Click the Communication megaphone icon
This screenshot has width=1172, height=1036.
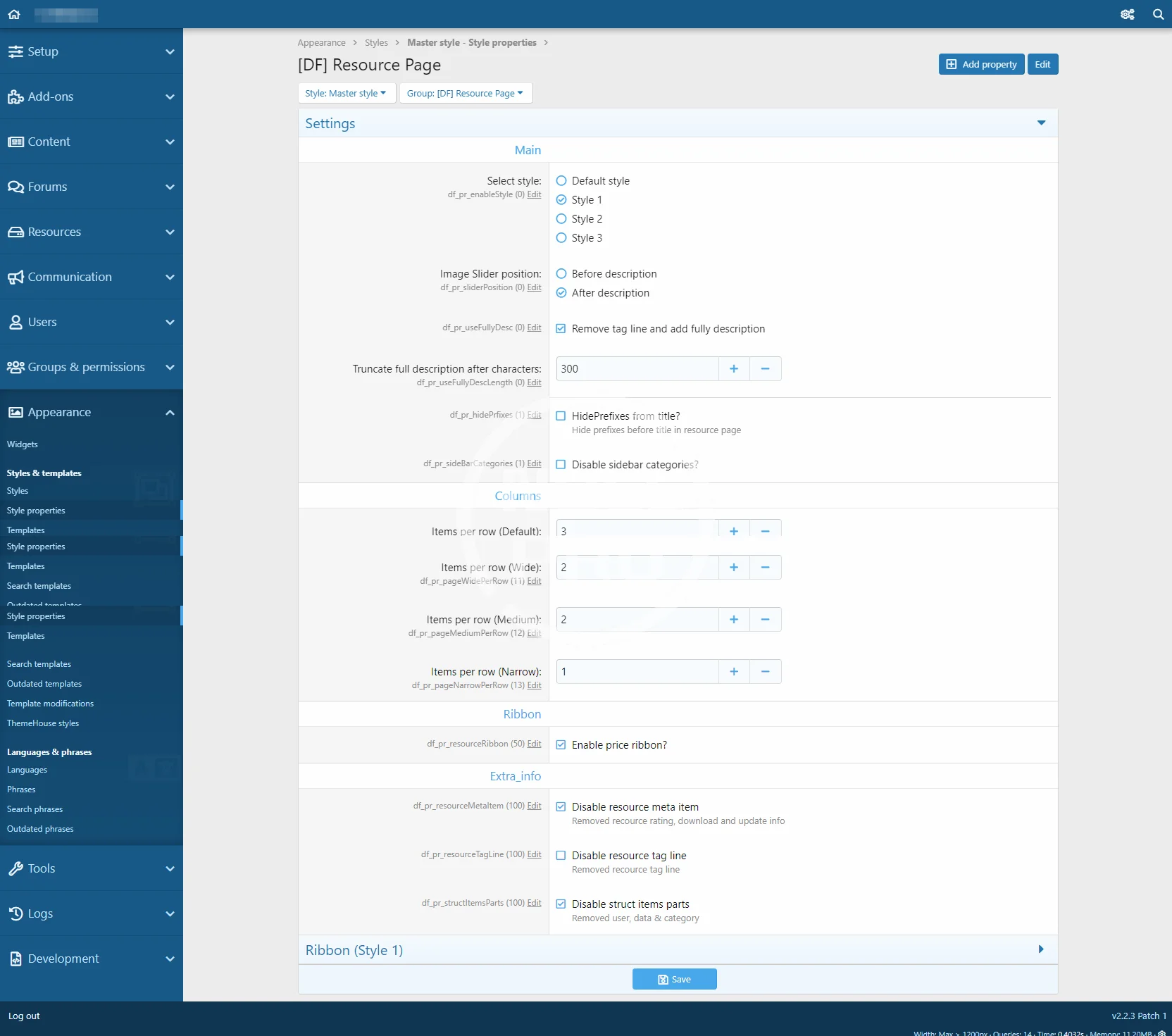15,277
